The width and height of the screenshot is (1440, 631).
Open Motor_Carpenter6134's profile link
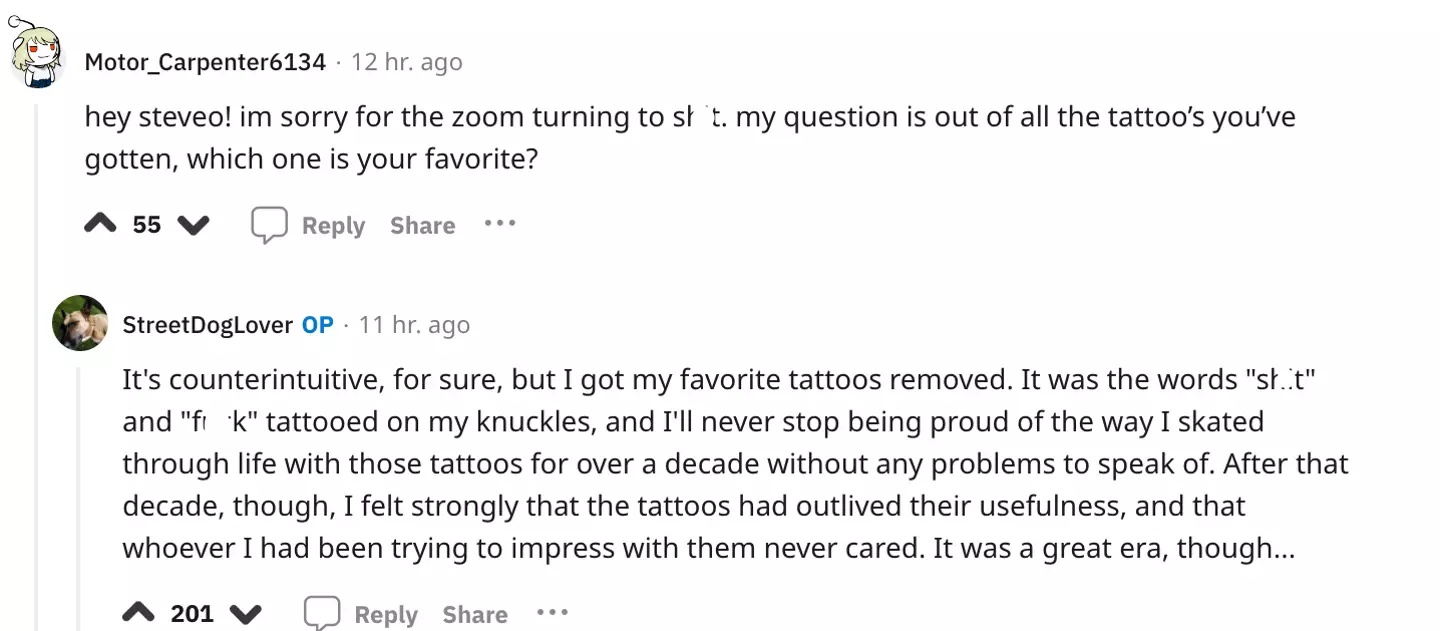(x=204, y=61)
